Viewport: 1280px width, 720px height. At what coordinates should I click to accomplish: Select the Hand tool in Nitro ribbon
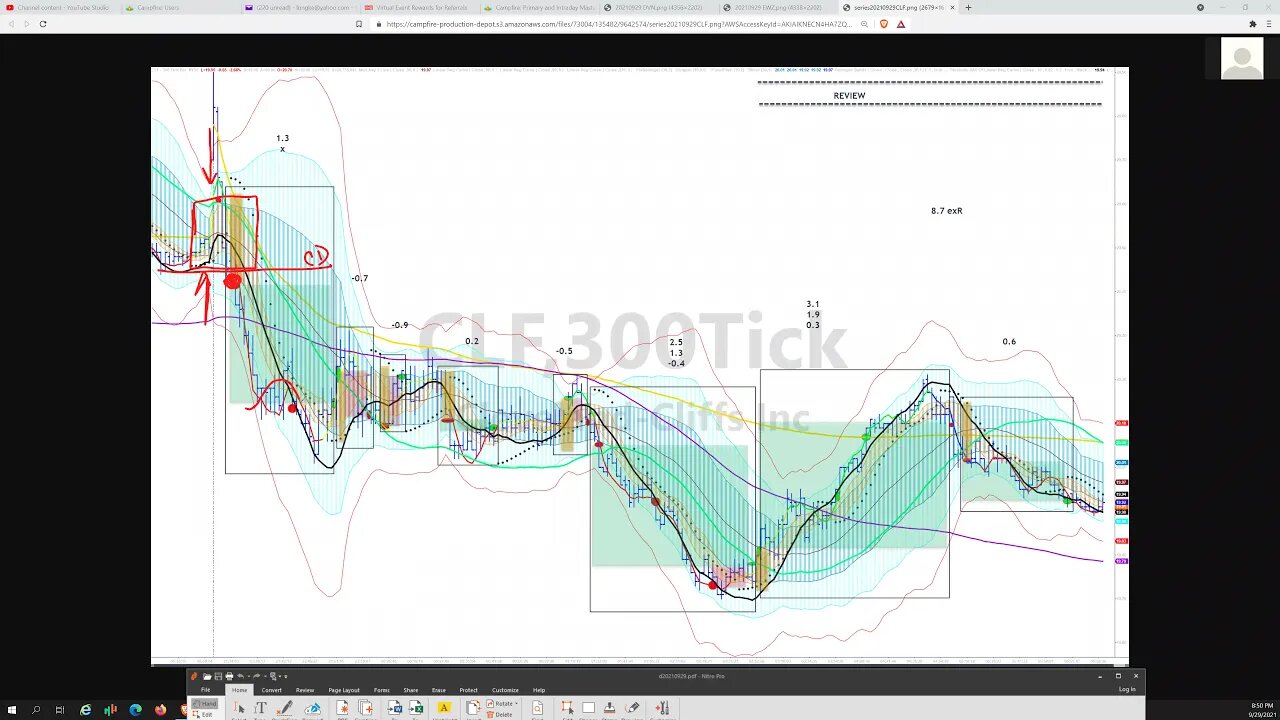(204, 704)
